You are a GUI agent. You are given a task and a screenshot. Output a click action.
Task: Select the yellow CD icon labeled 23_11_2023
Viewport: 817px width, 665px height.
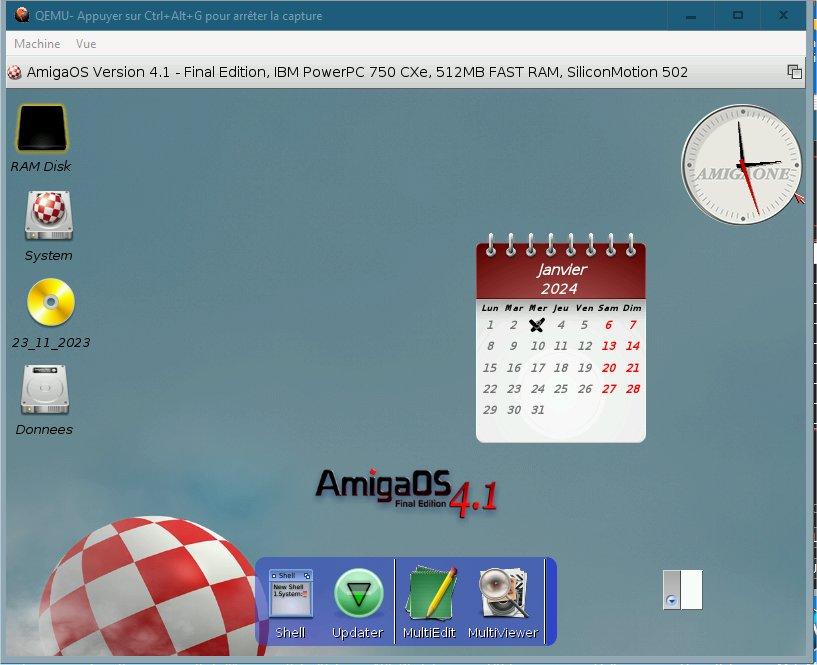click(x=51, y=302)
